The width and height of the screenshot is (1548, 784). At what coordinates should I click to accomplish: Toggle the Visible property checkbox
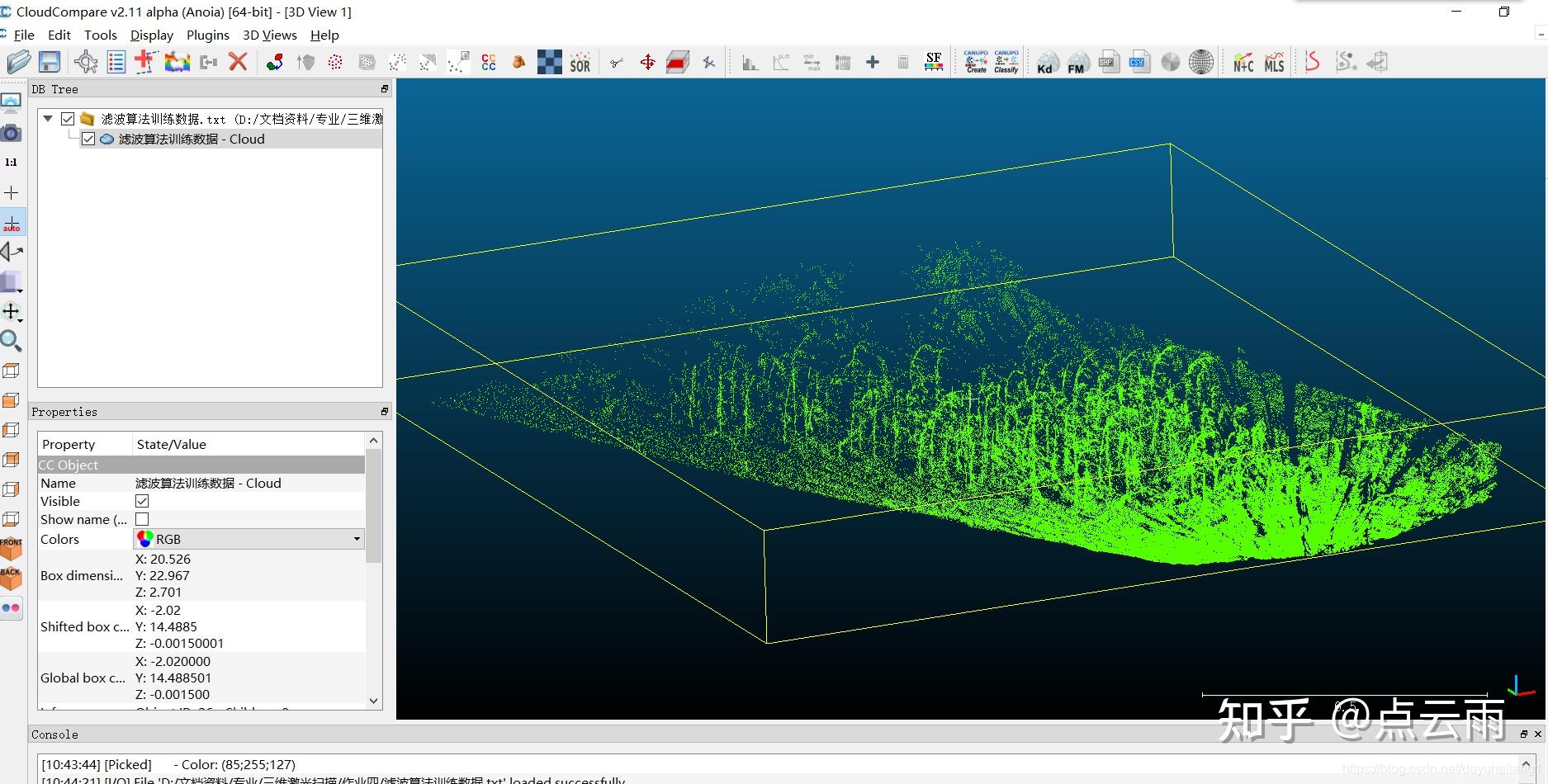[142, 501]
